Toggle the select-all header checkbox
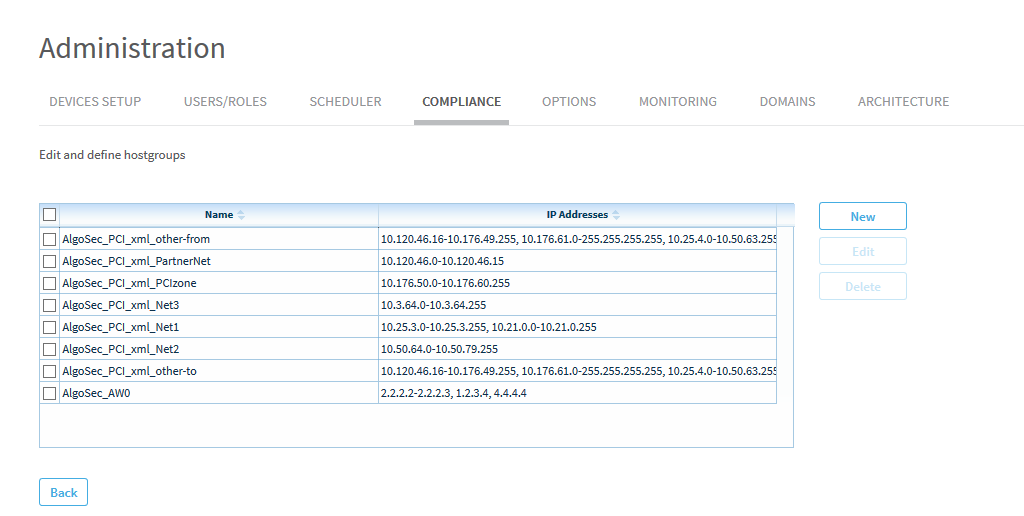The width and height of the screenshot is (1024, 516). 50,215
